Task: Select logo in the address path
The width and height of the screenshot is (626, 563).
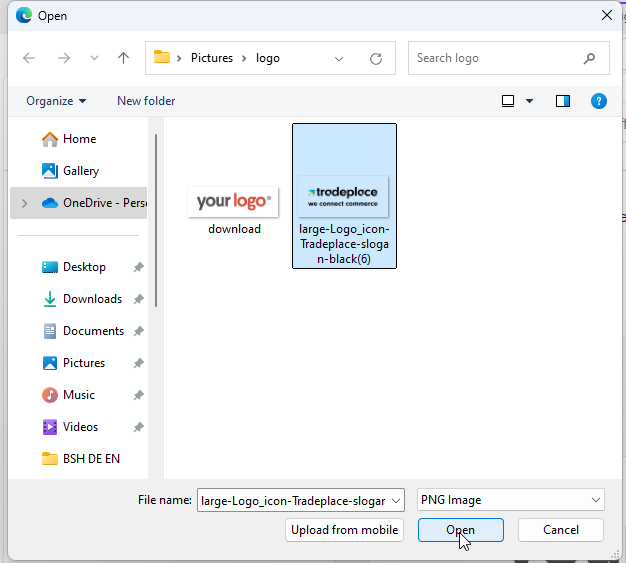Action: [267, 58]
